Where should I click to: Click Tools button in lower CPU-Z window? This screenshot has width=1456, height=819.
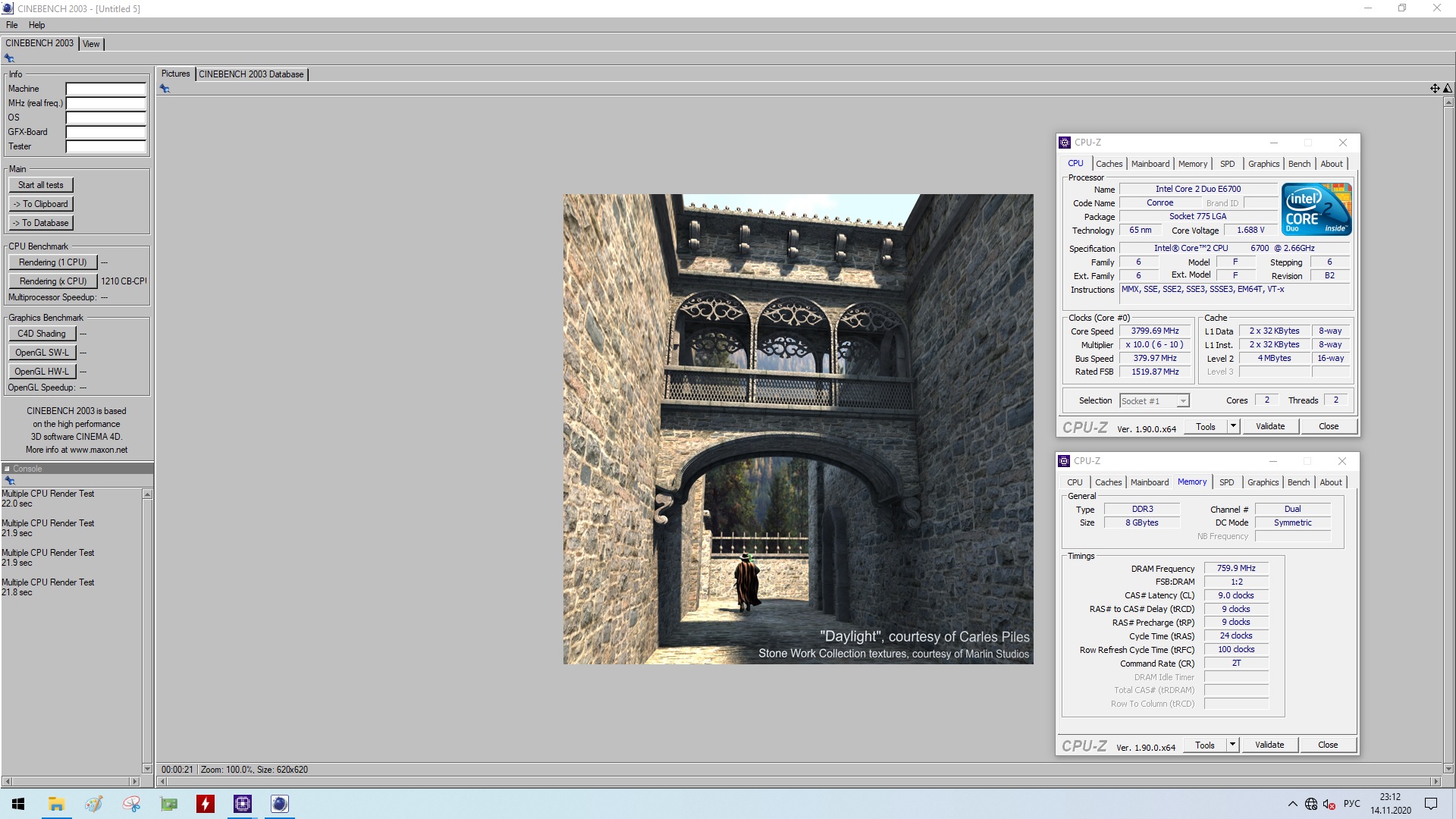[x=1205, y=745]
